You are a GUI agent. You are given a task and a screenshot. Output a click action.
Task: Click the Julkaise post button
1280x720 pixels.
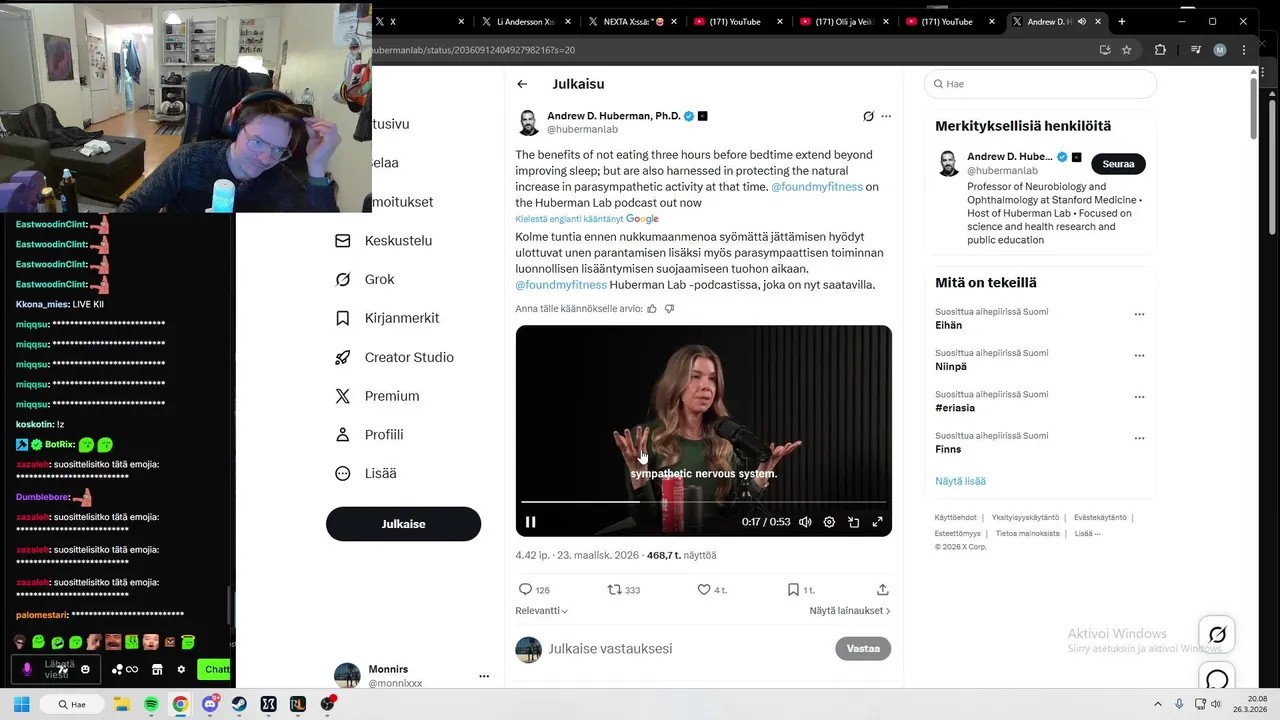coord(403,524)
